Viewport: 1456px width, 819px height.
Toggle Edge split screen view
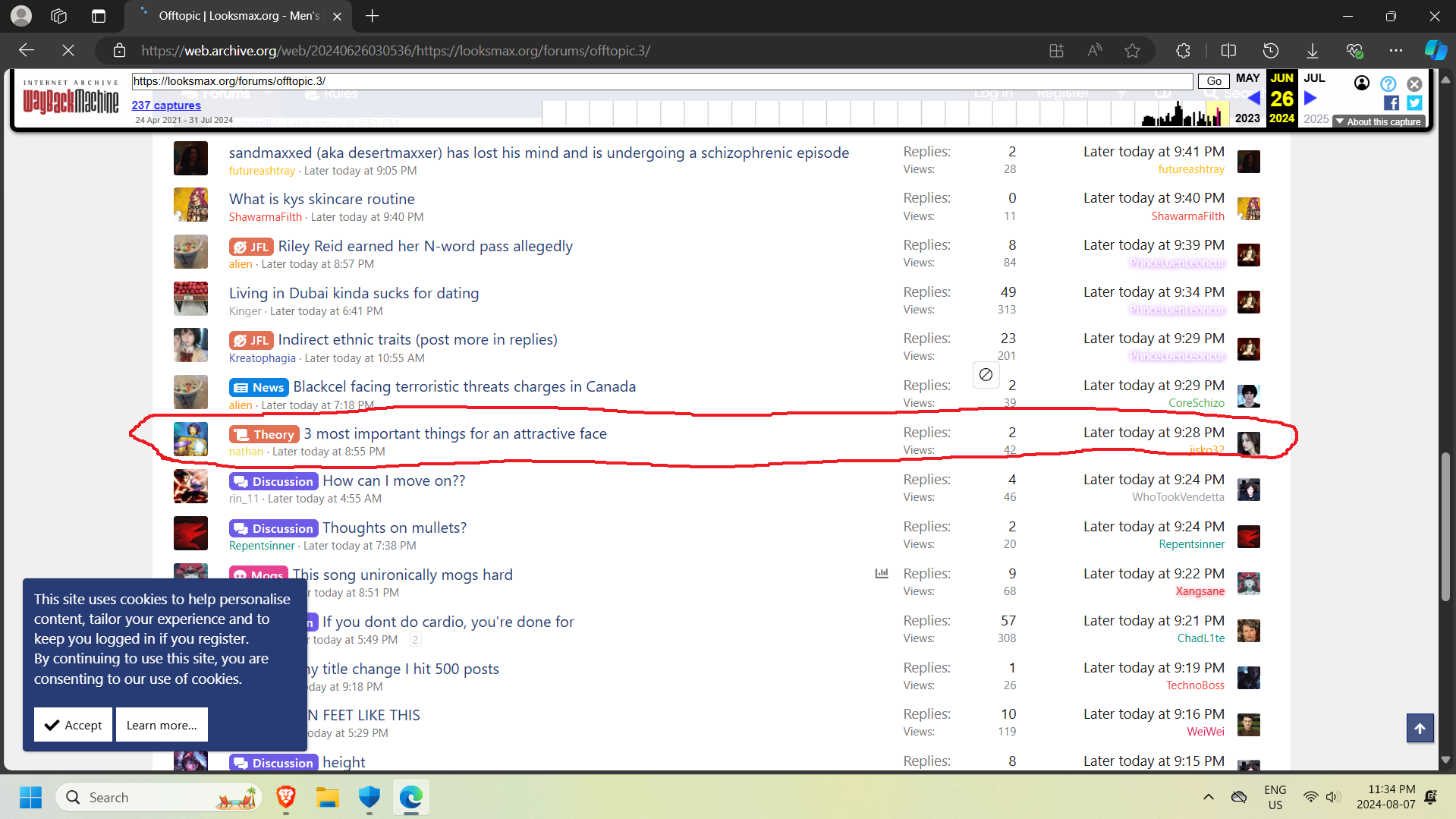[1228, 51]
